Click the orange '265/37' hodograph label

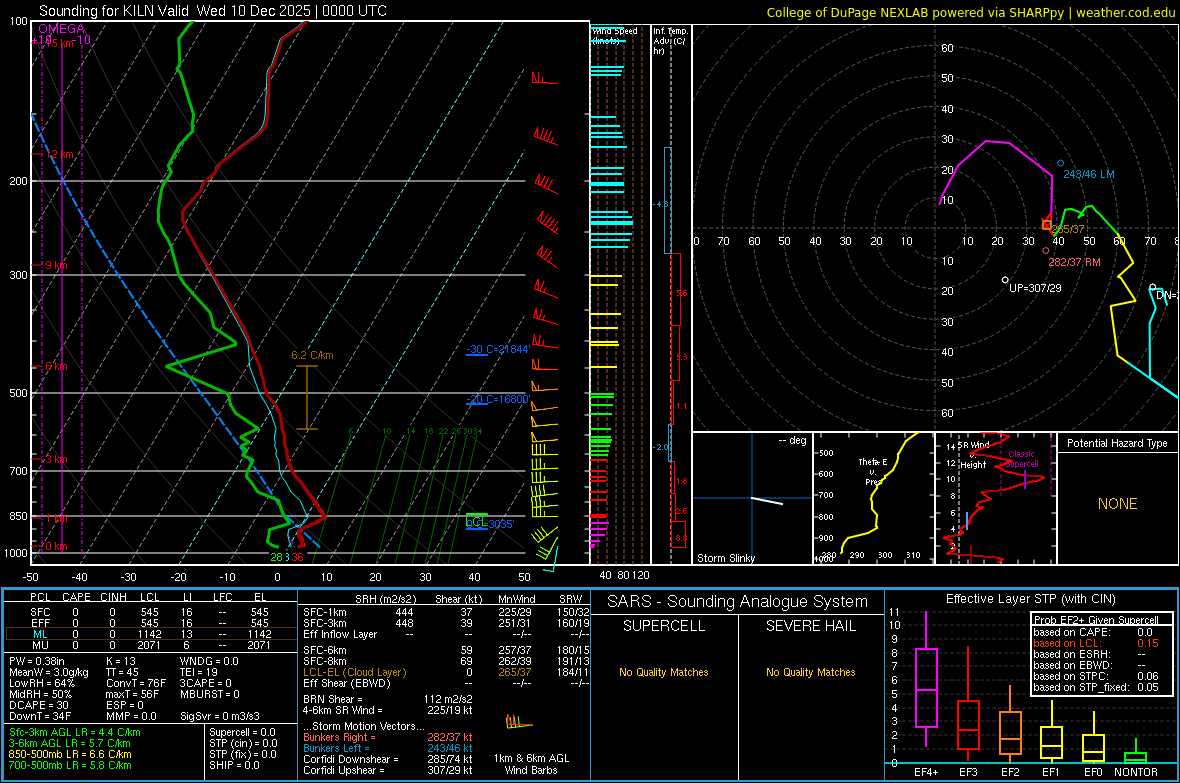1069,229
